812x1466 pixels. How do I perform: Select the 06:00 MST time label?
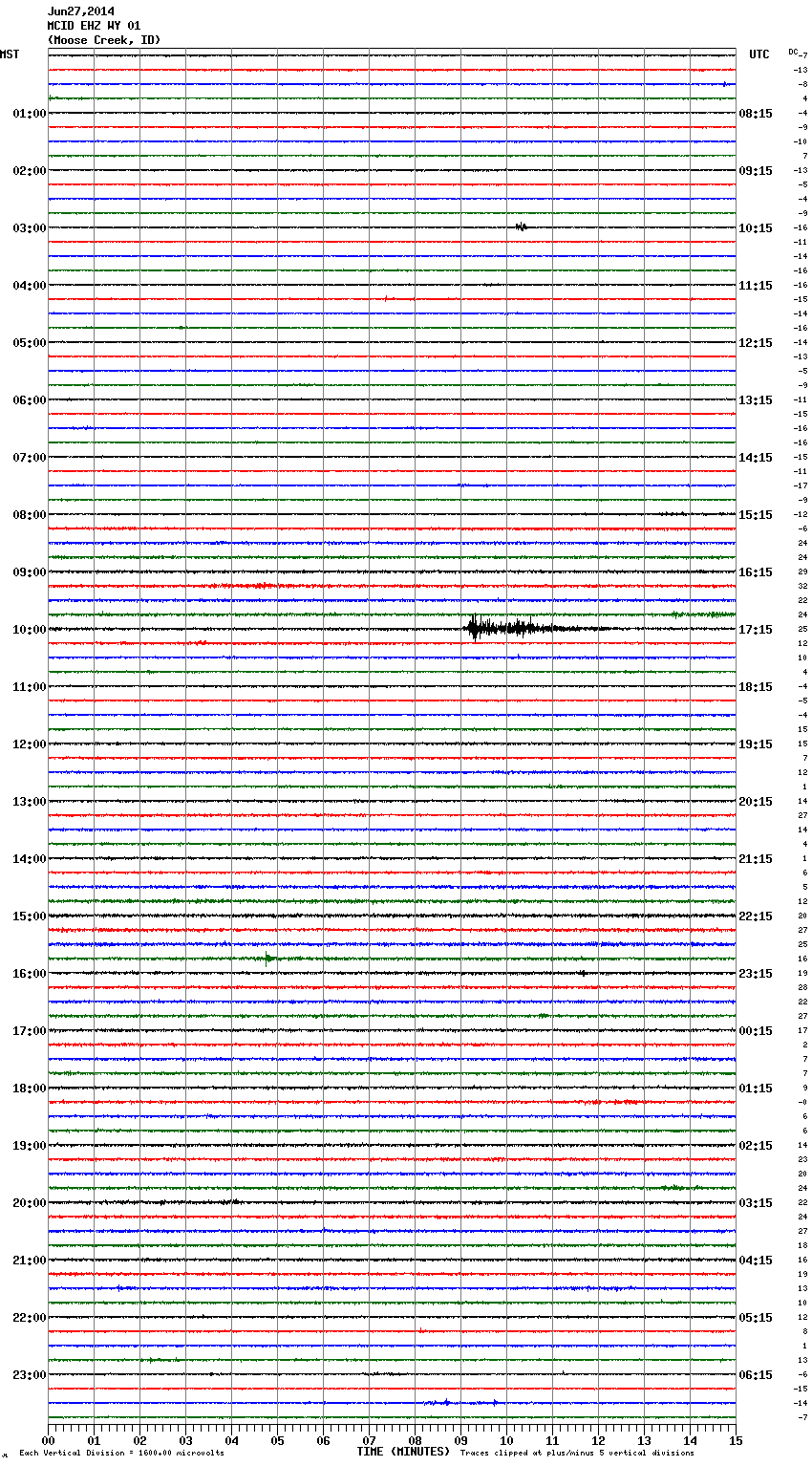pyautogui.click(x=30, y=400)
